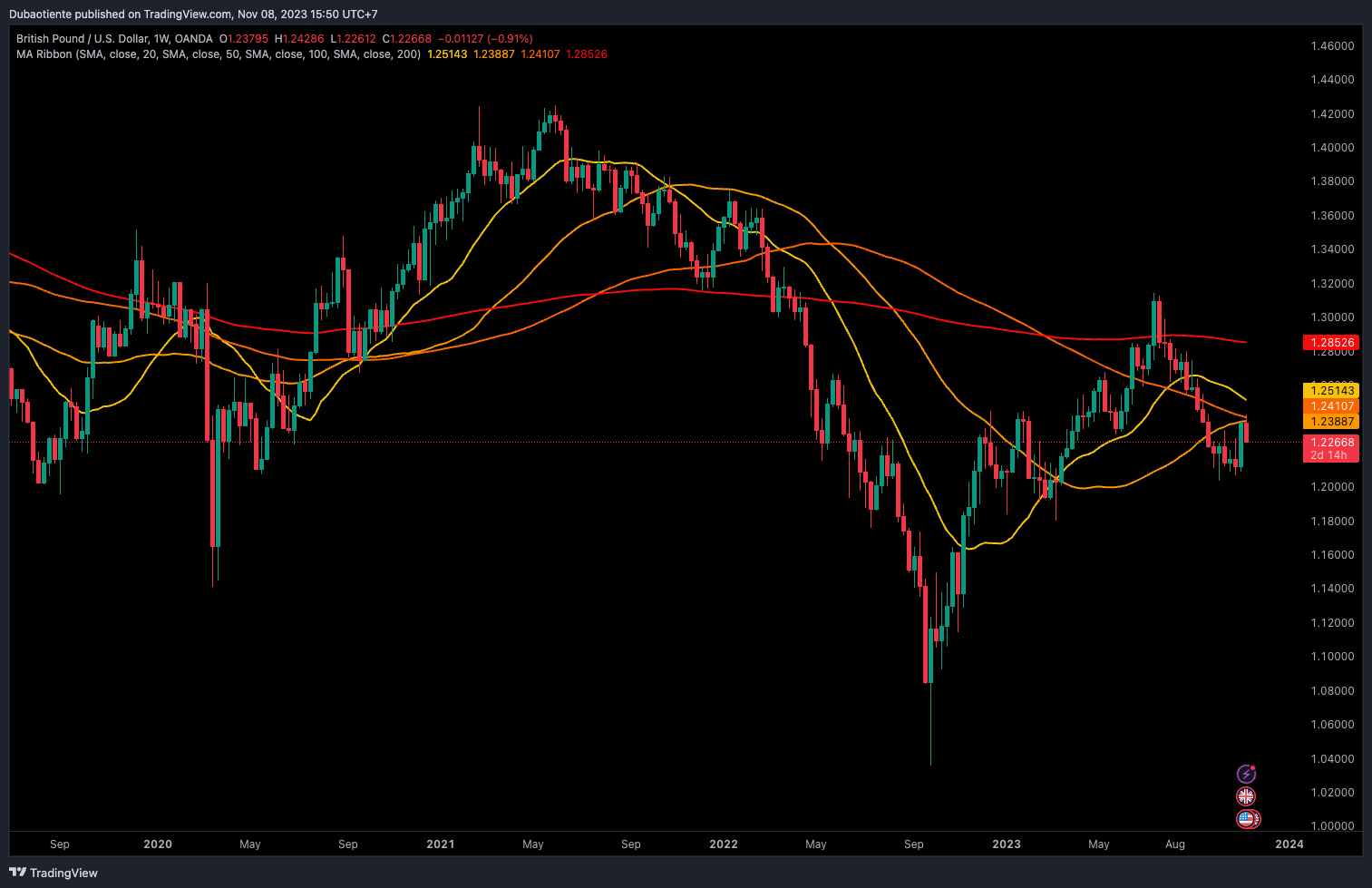The width and height of the screenshot is (1372, 888).
Task: Click 2023 on the time axis
Action: tap(1007, 844)
